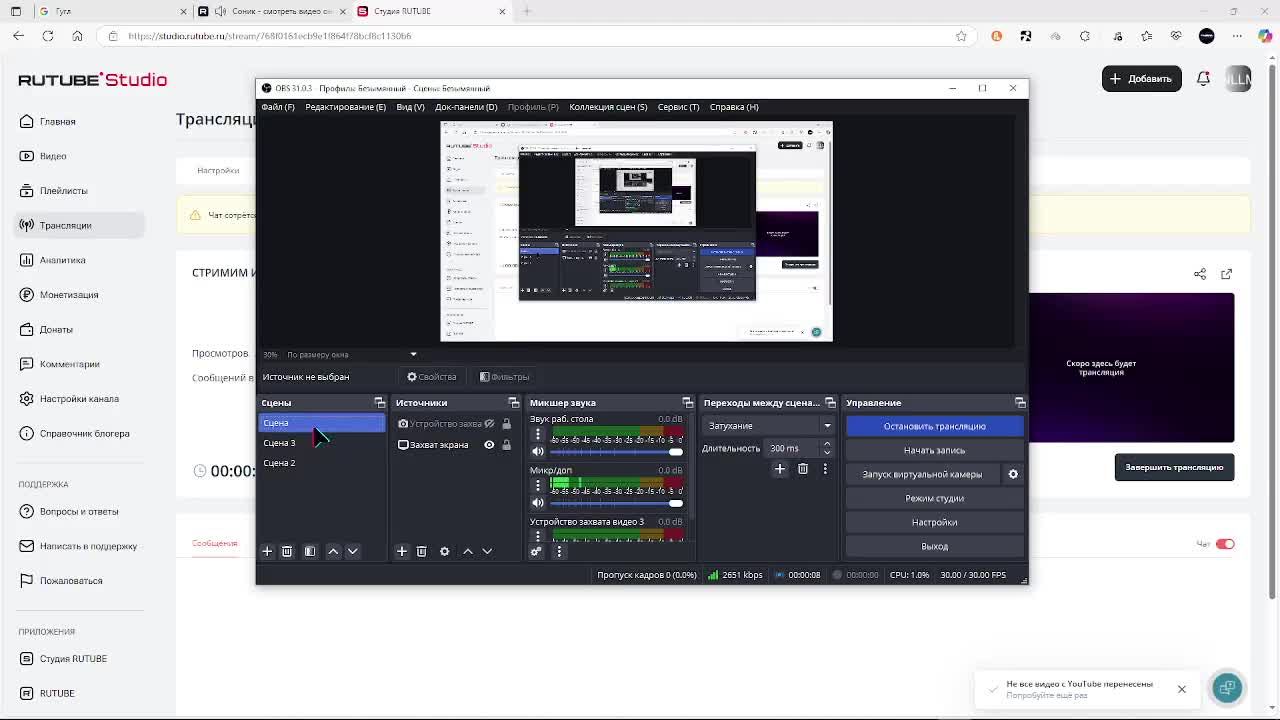
Task: Open transition properties three-dots icon
Action: click(x=825, y=468)
